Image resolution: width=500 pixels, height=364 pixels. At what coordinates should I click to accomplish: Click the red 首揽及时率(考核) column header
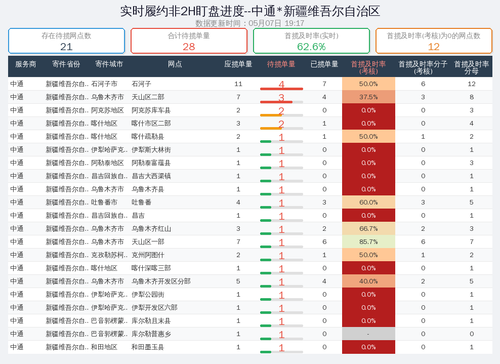pyautogui.click(x=368, y=67)
